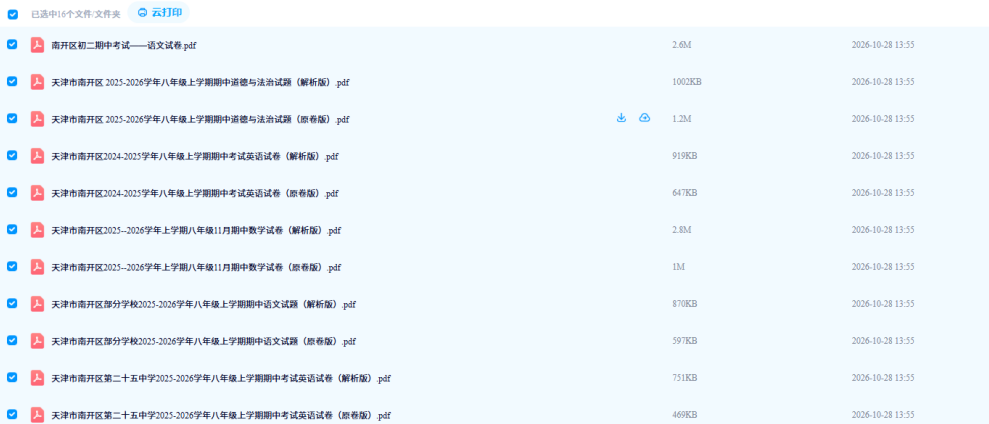Toggle the select-all checkbox at top
The image size is (989, 424).
point(13,14)
